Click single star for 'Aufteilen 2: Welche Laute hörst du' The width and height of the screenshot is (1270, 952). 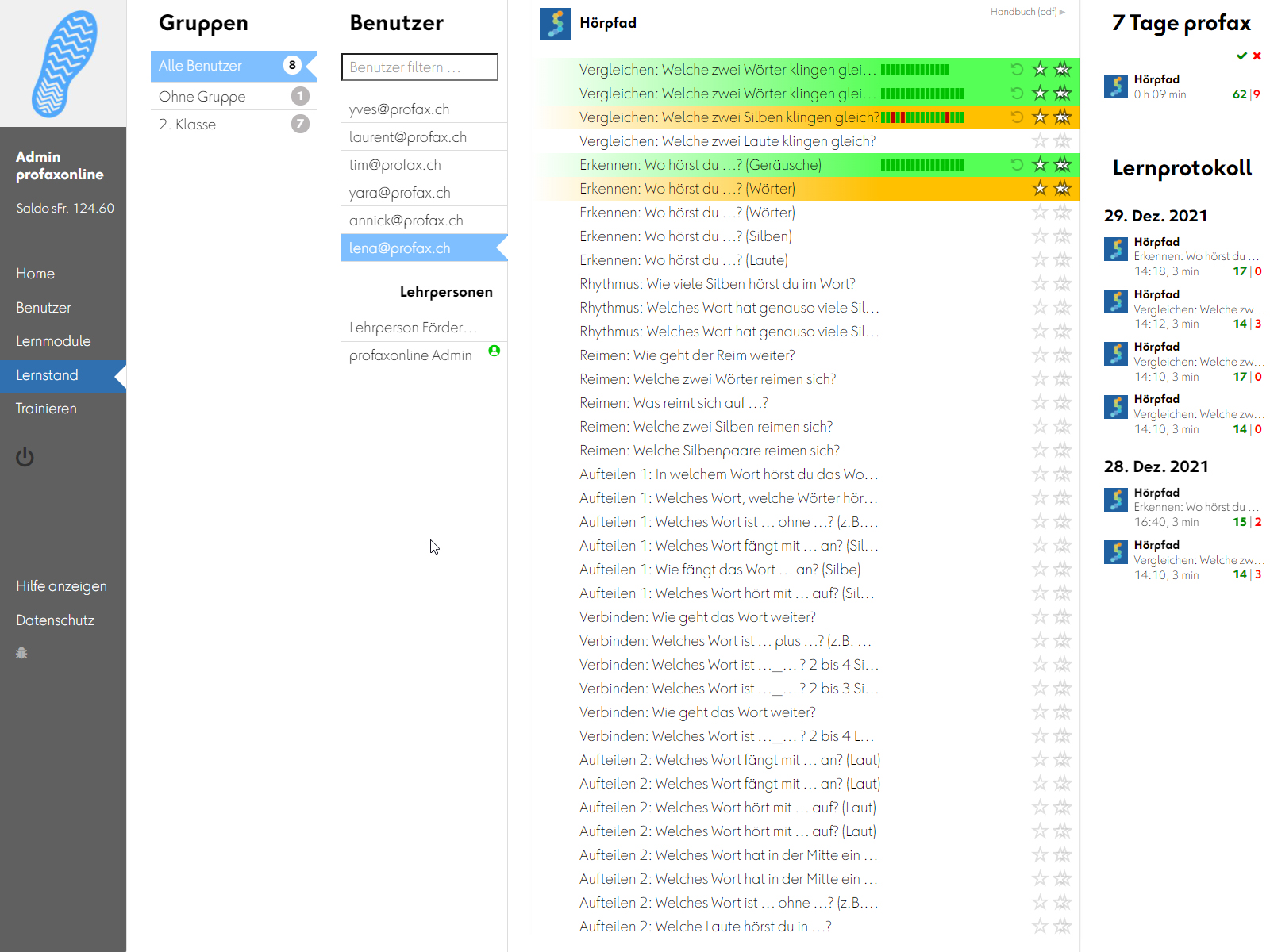pyautogui.click(x=1040, y=927)
